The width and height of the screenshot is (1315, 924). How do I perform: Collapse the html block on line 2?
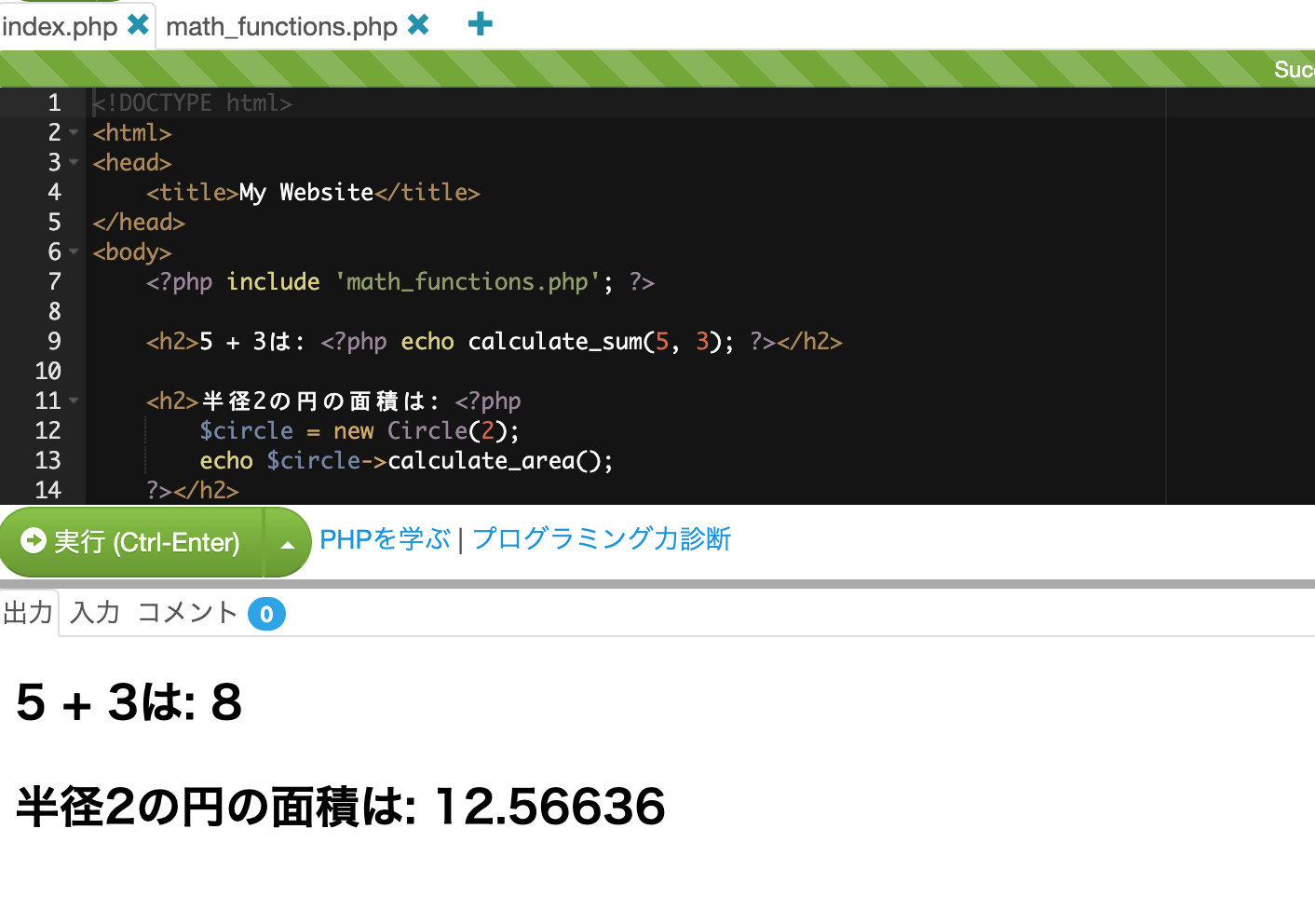[x=74, y=132]
